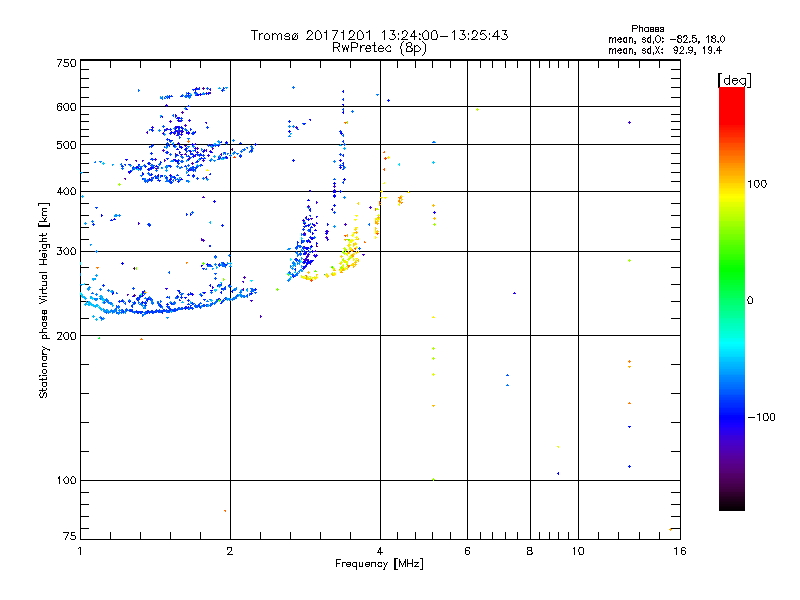
Task: Click the 'Phases' header label
Action: click(x=647, y=29)
